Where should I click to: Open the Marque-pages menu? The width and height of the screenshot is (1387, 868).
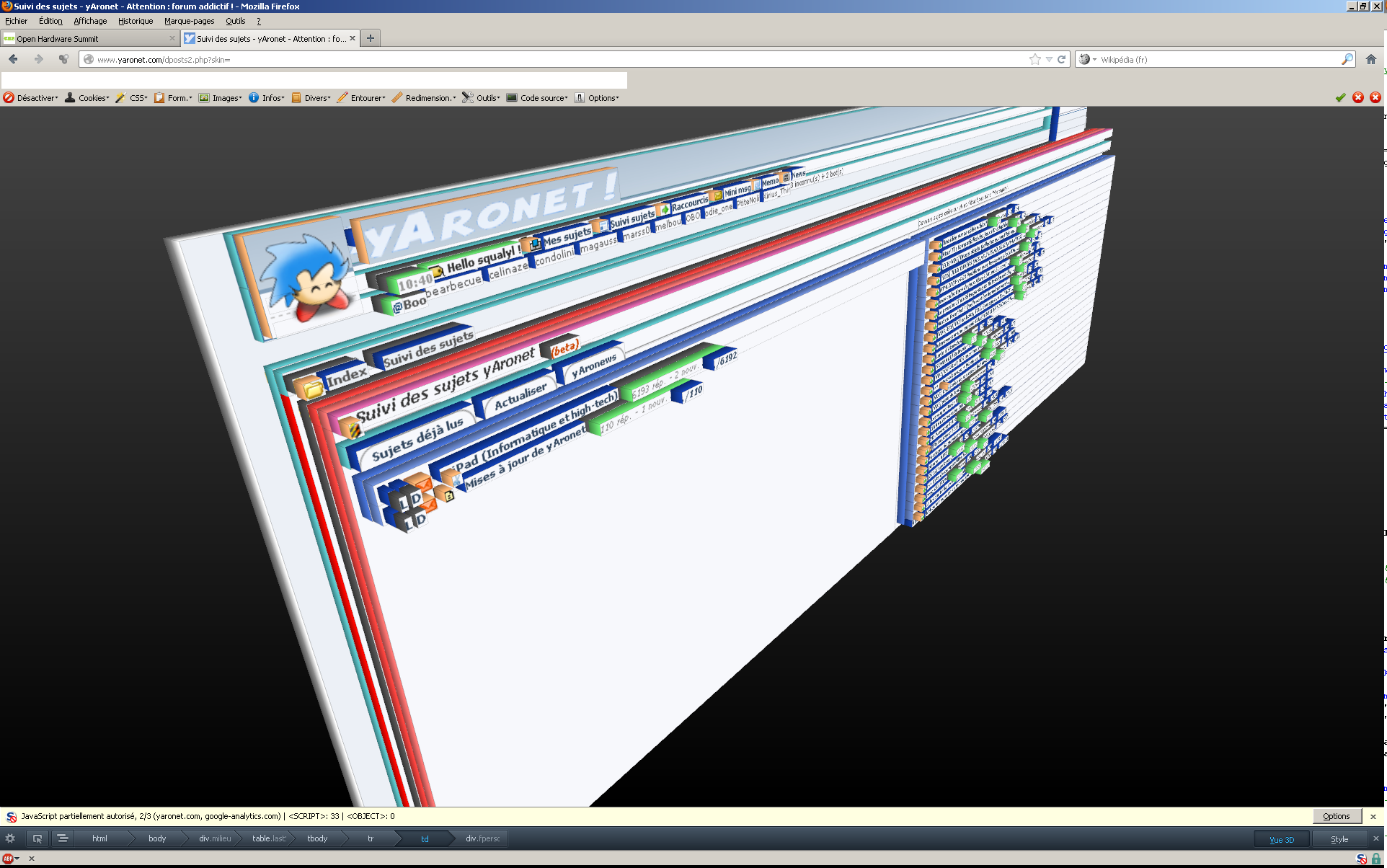[x=189, y=21]
